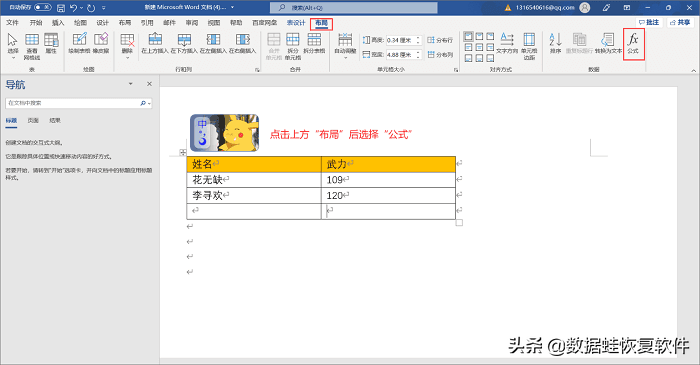Click 转换为文本 convert to text

point(608,43)
